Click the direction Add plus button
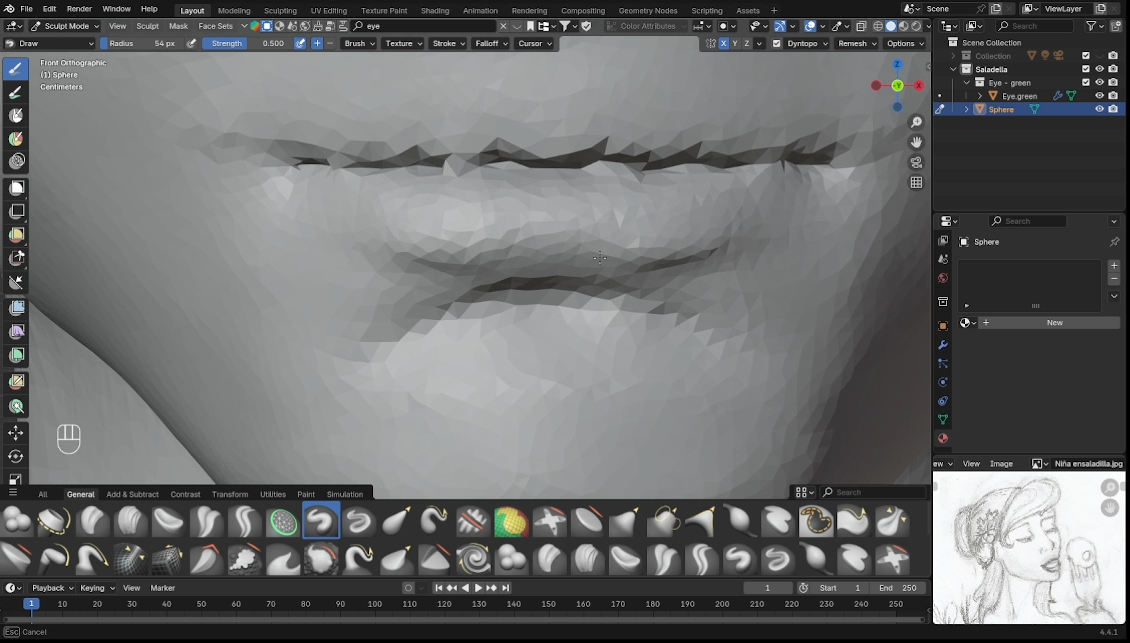 [x=316, y=43]
